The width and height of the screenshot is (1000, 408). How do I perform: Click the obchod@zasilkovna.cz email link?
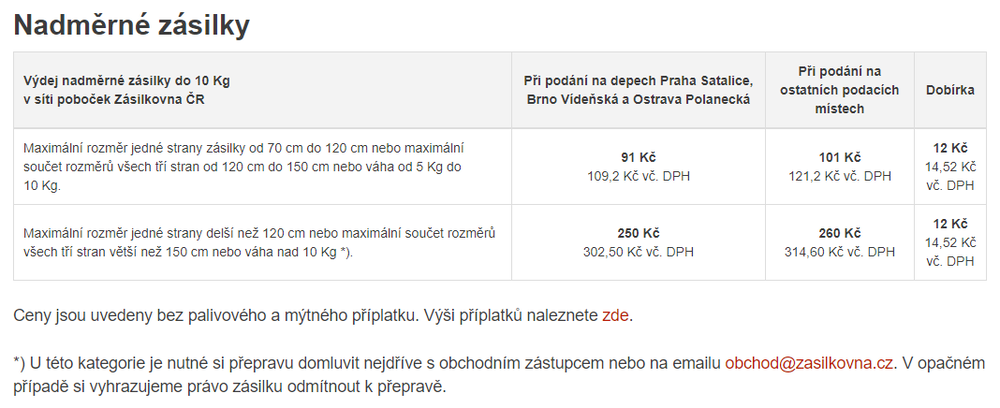(810, 363)
